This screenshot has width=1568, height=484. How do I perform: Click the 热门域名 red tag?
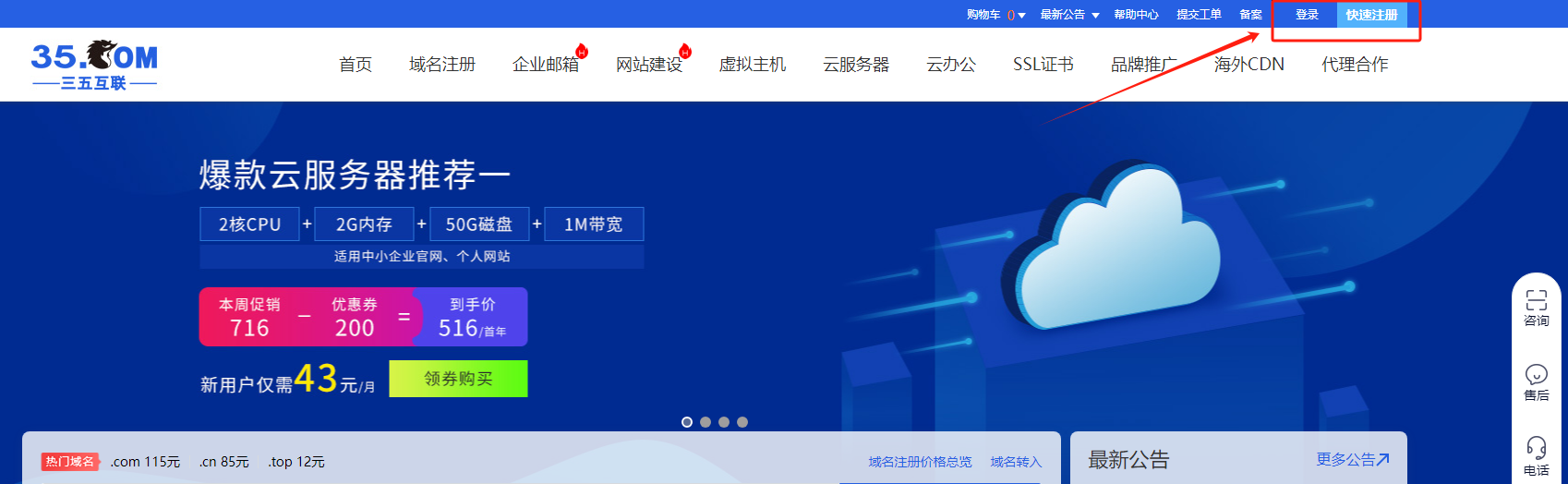(x=70, y=462)
